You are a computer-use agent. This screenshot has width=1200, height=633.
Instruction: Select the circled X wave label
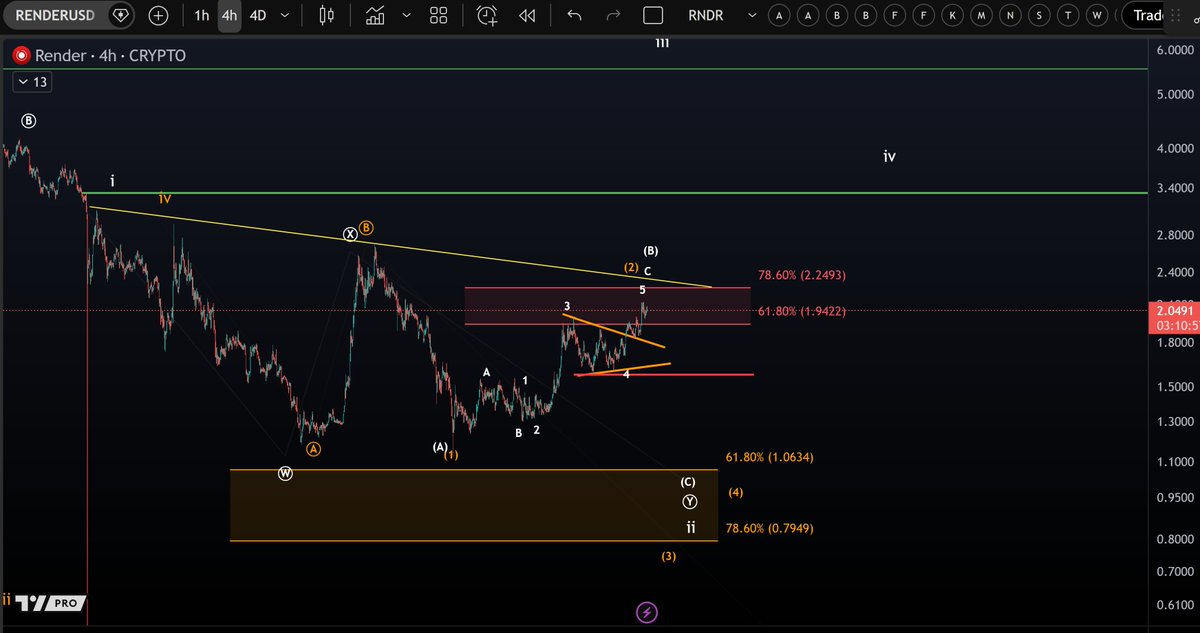350,234
